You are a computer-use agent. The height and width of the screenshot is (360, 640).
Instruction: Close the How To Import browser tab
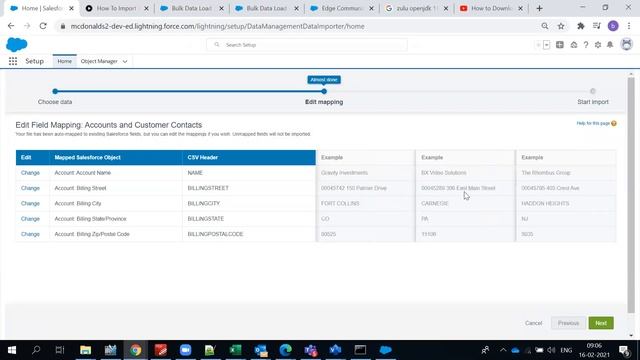point(146,8)
